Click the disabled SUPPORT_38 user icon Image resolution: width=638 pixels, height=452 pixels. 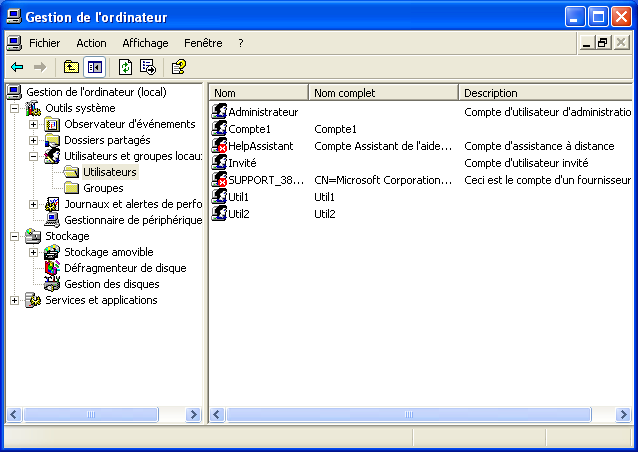pos(220,179)
